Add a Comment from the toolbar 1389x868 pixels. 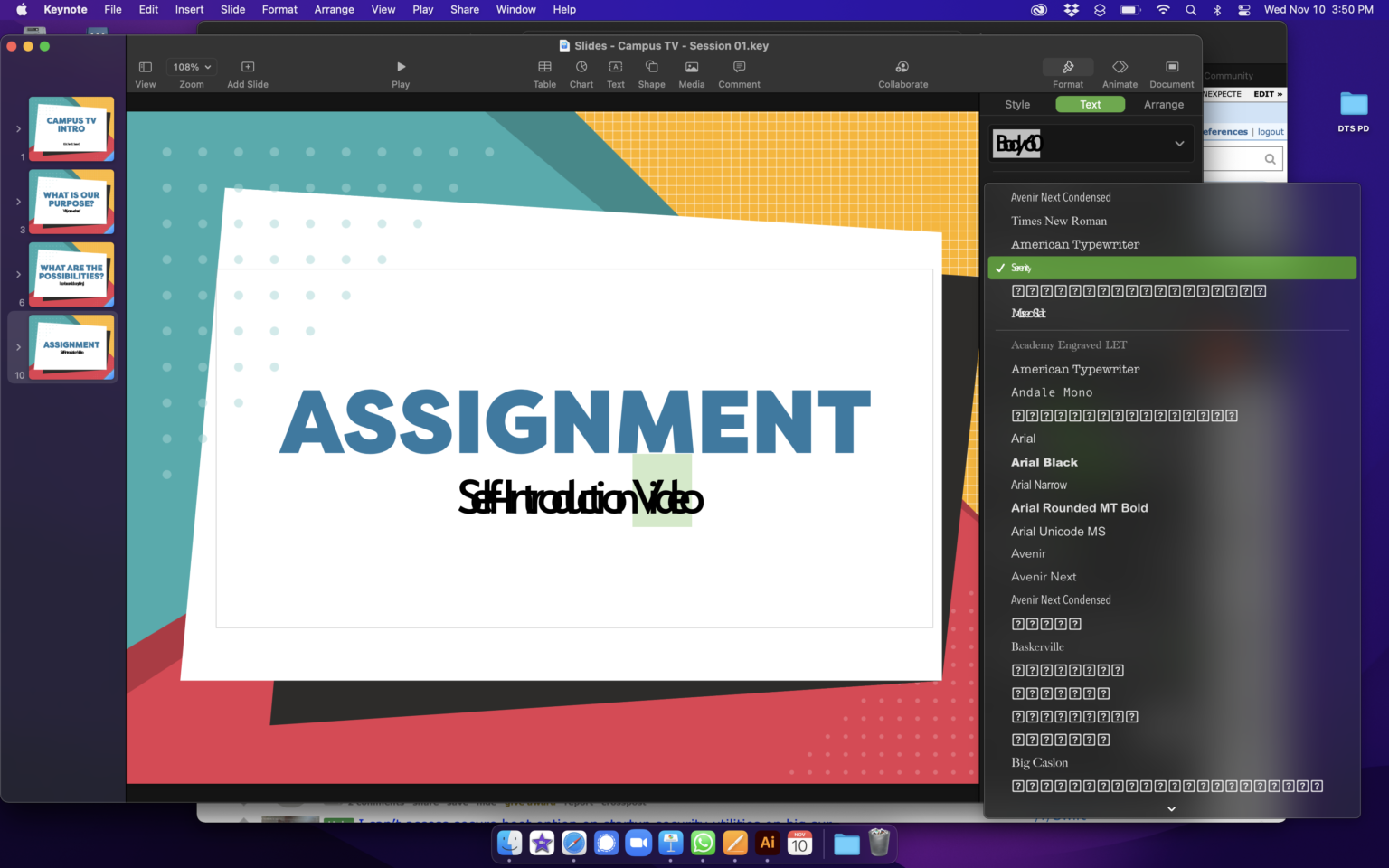coord(739,67)
